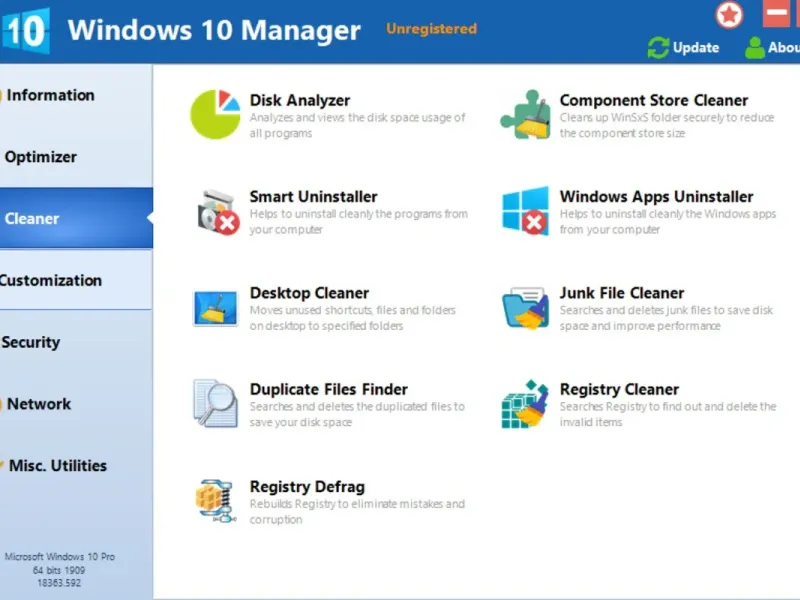The width and height of the screenshot is (800, 600).
Task: Click "Rebuilds Registry to eliminate mistakes" text
Action: 357,512
